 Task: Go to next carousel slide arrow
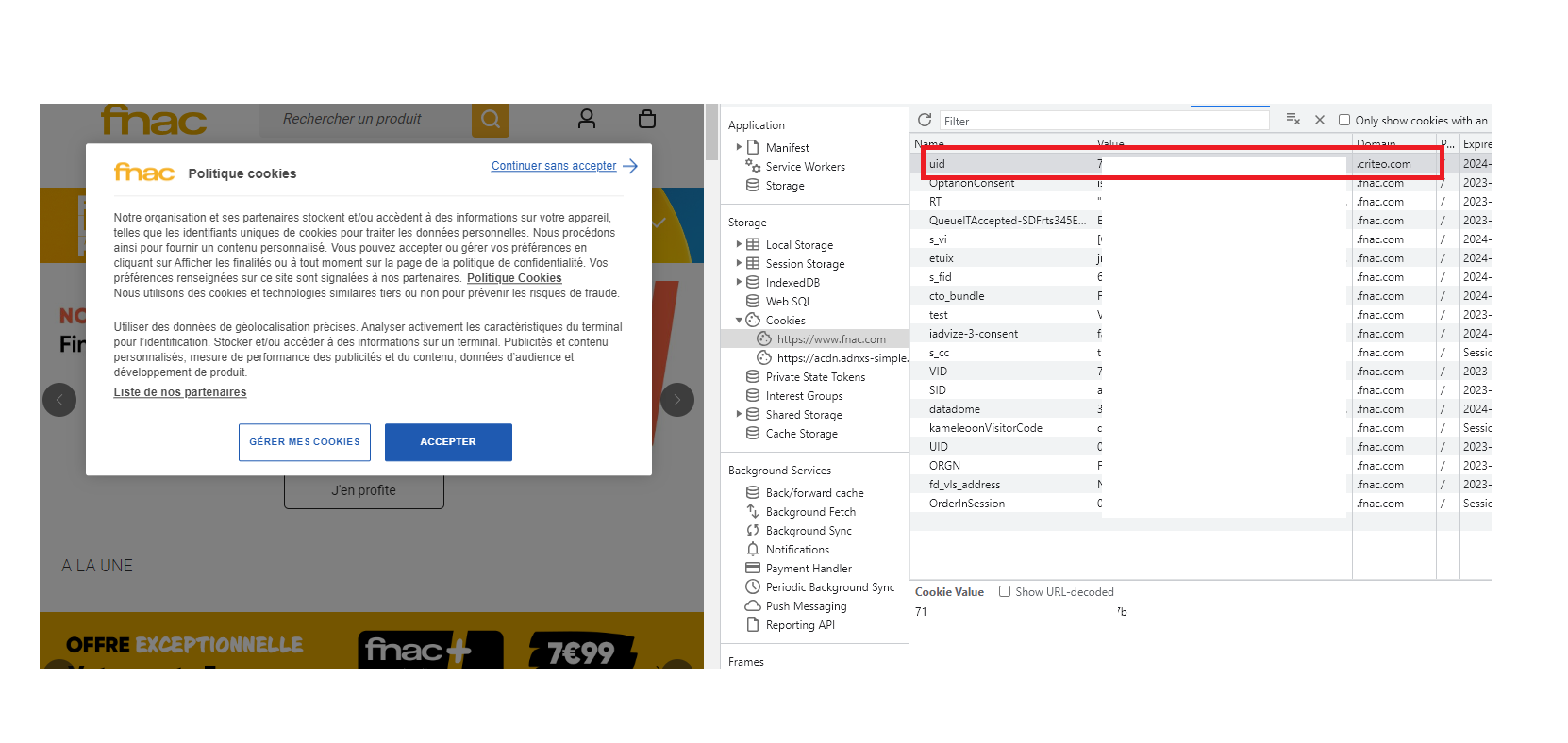(677, 400)
